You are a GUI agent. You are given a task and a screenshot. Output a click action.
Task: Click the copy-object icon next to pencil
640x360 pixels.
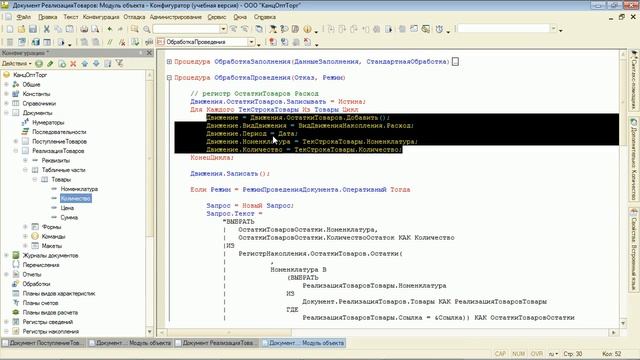tap(62, 63)
